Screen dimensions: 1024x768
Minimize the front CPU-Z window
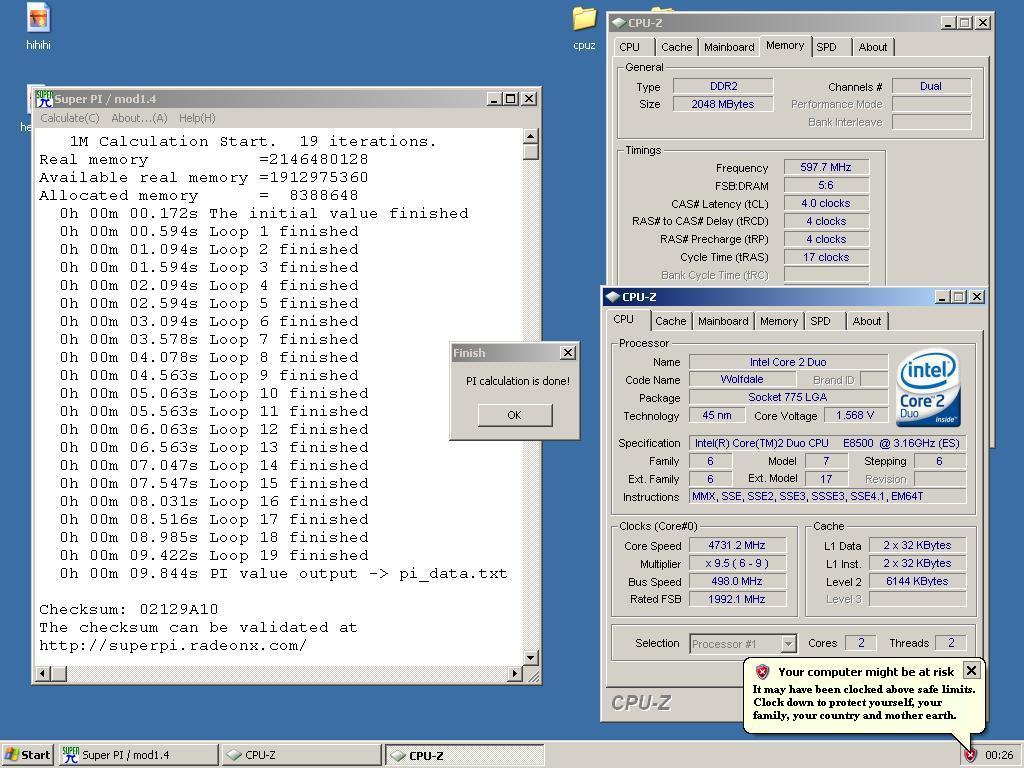click(942, 297)
